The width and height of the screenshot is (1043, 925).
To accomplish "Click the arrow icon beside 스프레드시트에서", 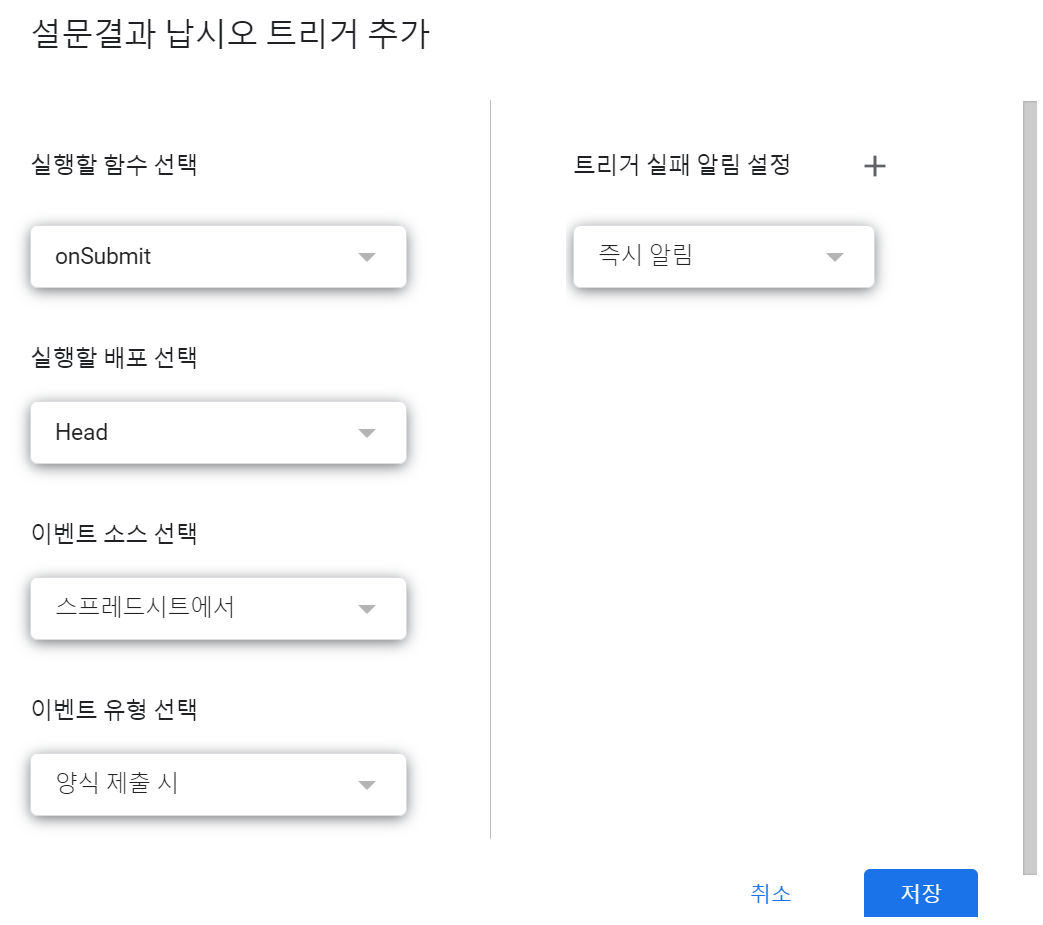I will pos(368,608).
